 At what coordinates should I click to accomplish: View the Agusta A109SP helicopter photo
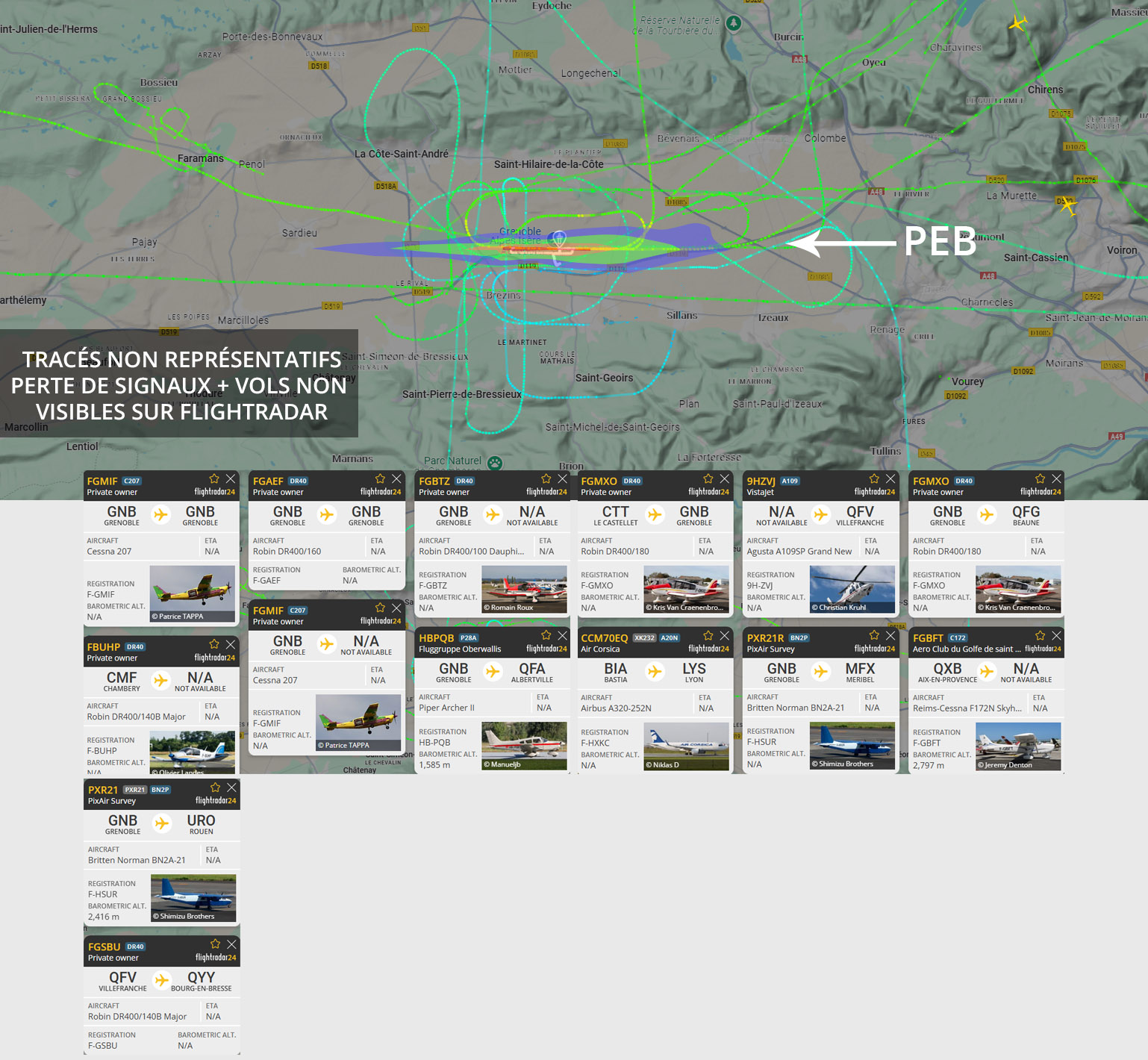pos(852,589)
